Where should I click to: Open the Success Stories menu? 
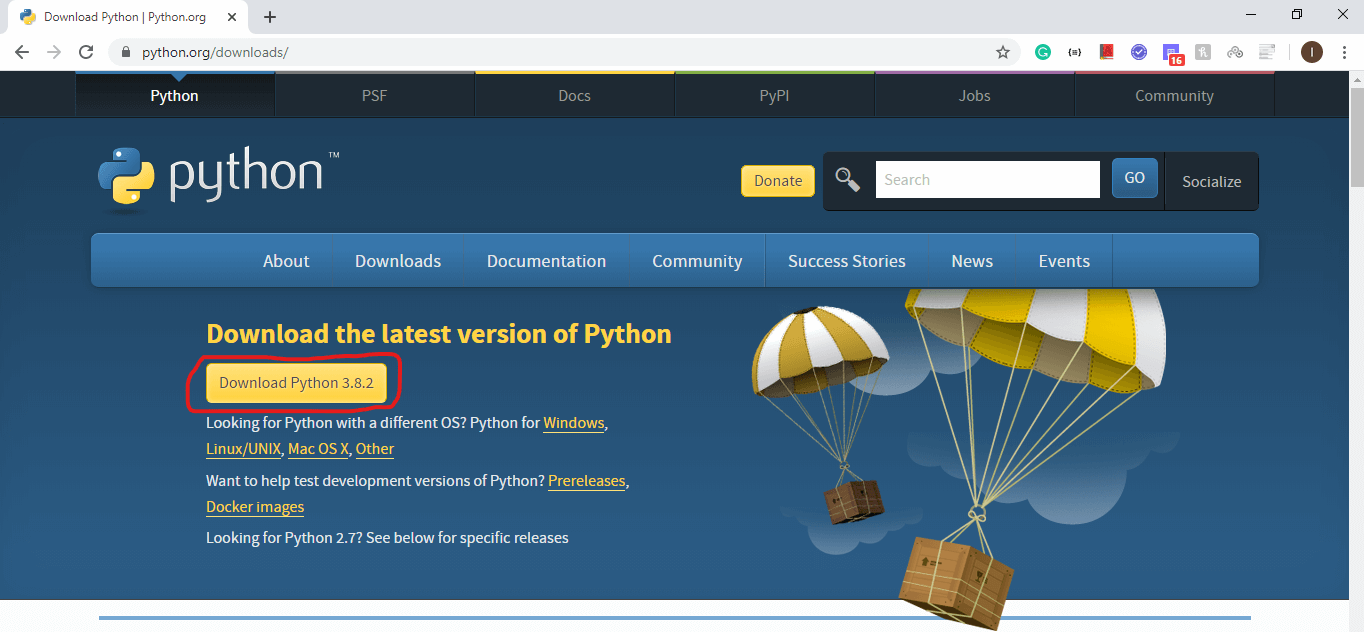(x=847, y=261)
